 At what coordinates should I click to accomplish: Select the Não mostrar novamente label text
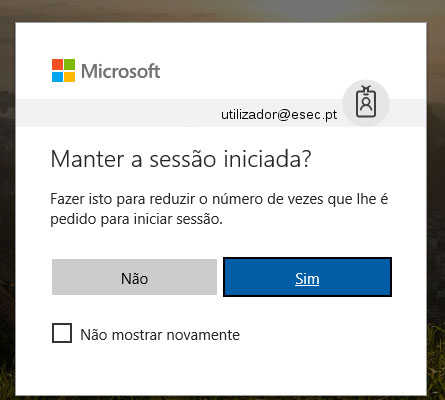point(160,335)
